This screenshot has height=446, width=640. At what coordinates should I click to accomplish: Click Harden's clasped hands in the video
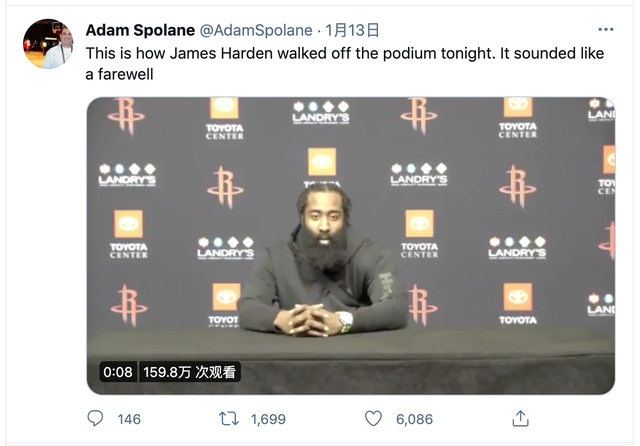[x=309, y=320]
